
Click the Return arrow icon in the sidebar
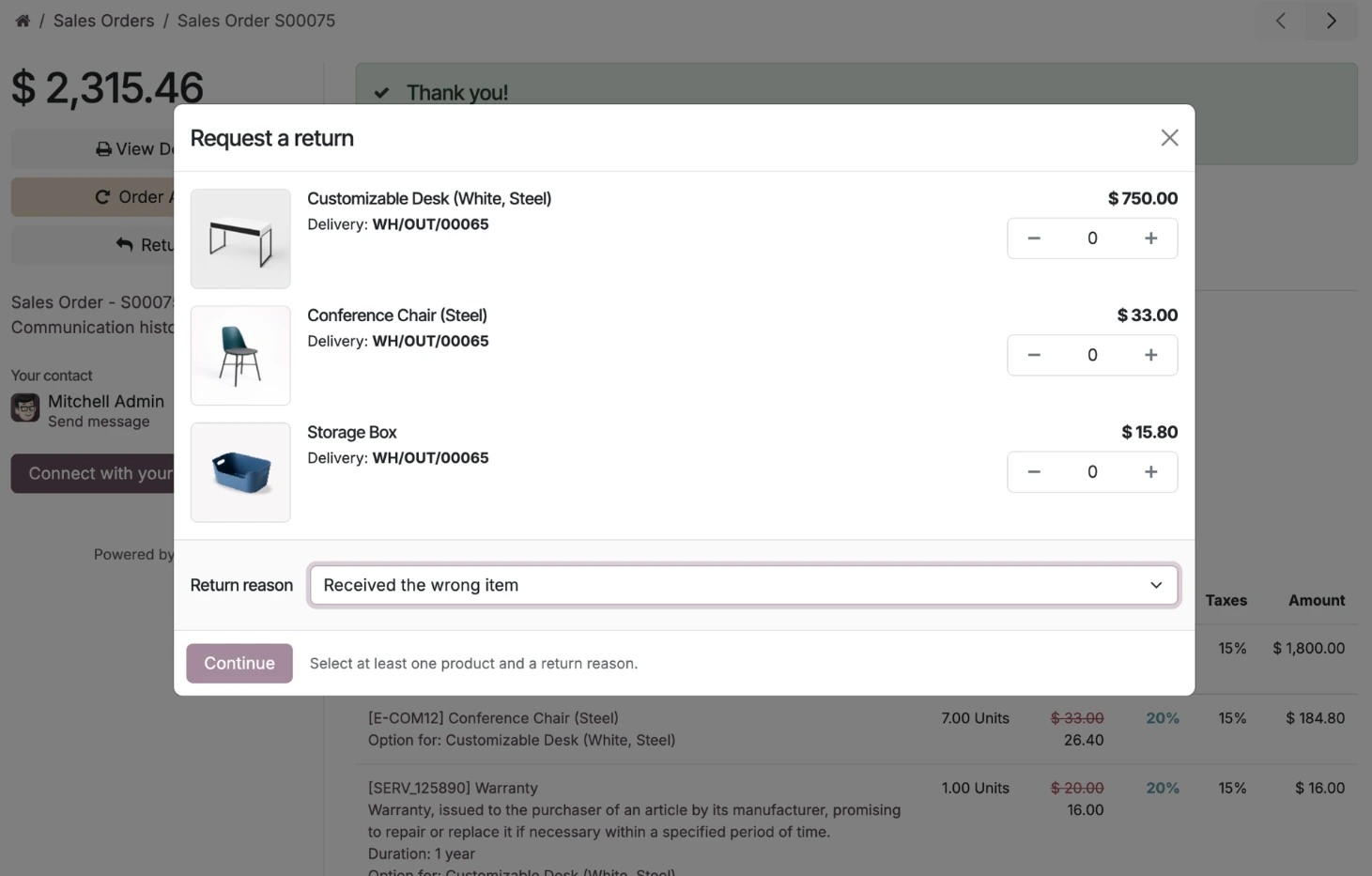click(124, 244)
